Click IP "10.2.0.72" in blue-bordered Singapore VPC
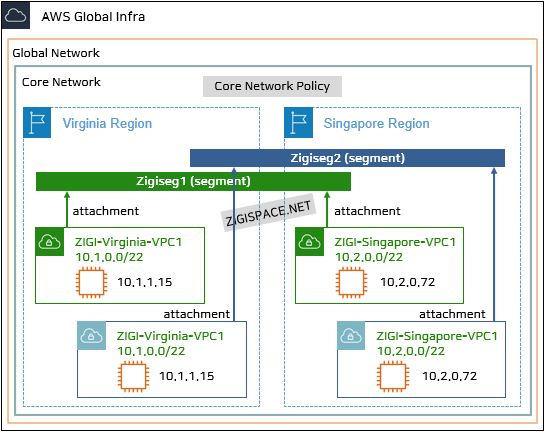Image resolution: width=545 pixels, height=432 pixels. coord(449,376)
